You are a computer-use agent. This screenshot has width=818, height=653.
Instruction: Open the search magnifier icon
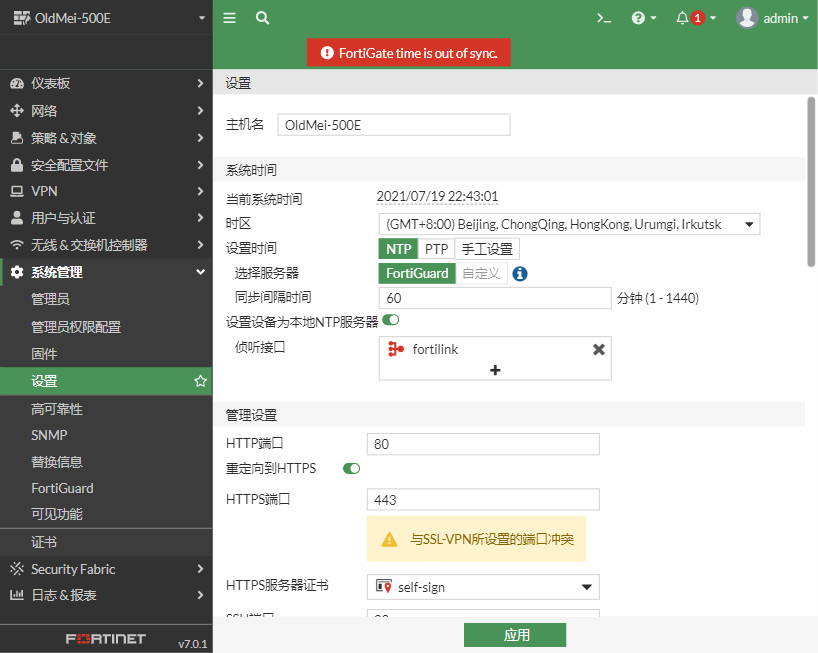262,18
